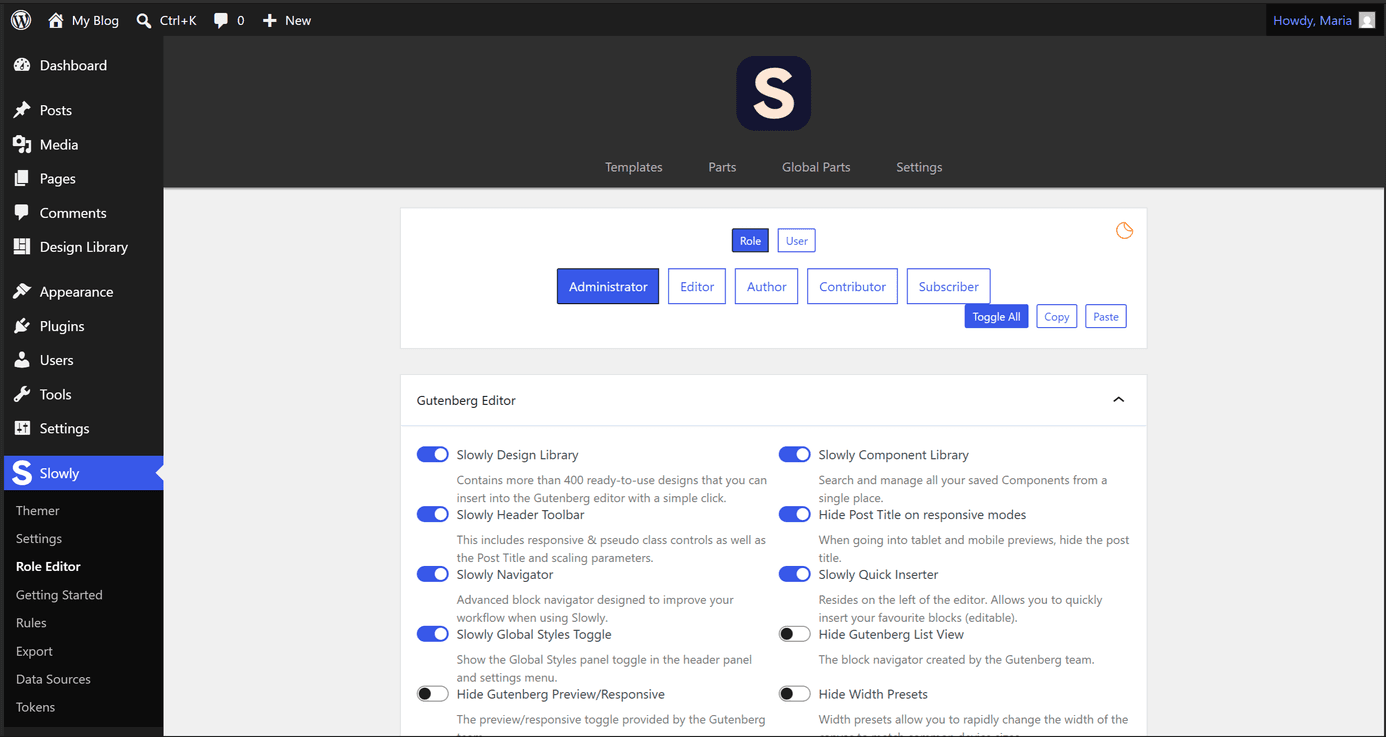Toggle off Slowly Component Library
The width and height of the screenshot is (1386, 737).
coord(795,455)
